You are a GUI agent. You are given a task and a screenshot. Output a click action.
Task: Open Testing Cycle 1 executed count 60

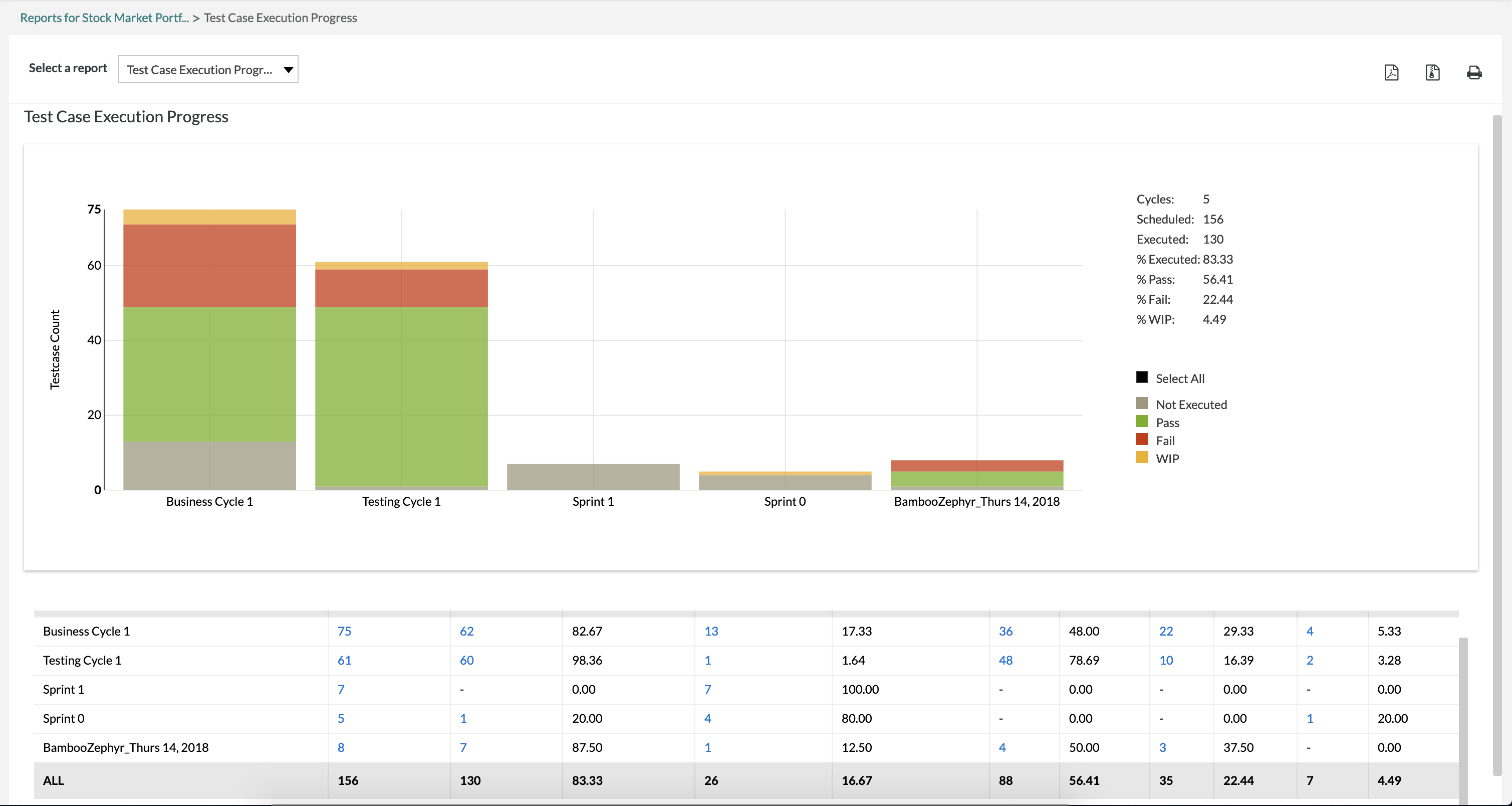[466, 661]
